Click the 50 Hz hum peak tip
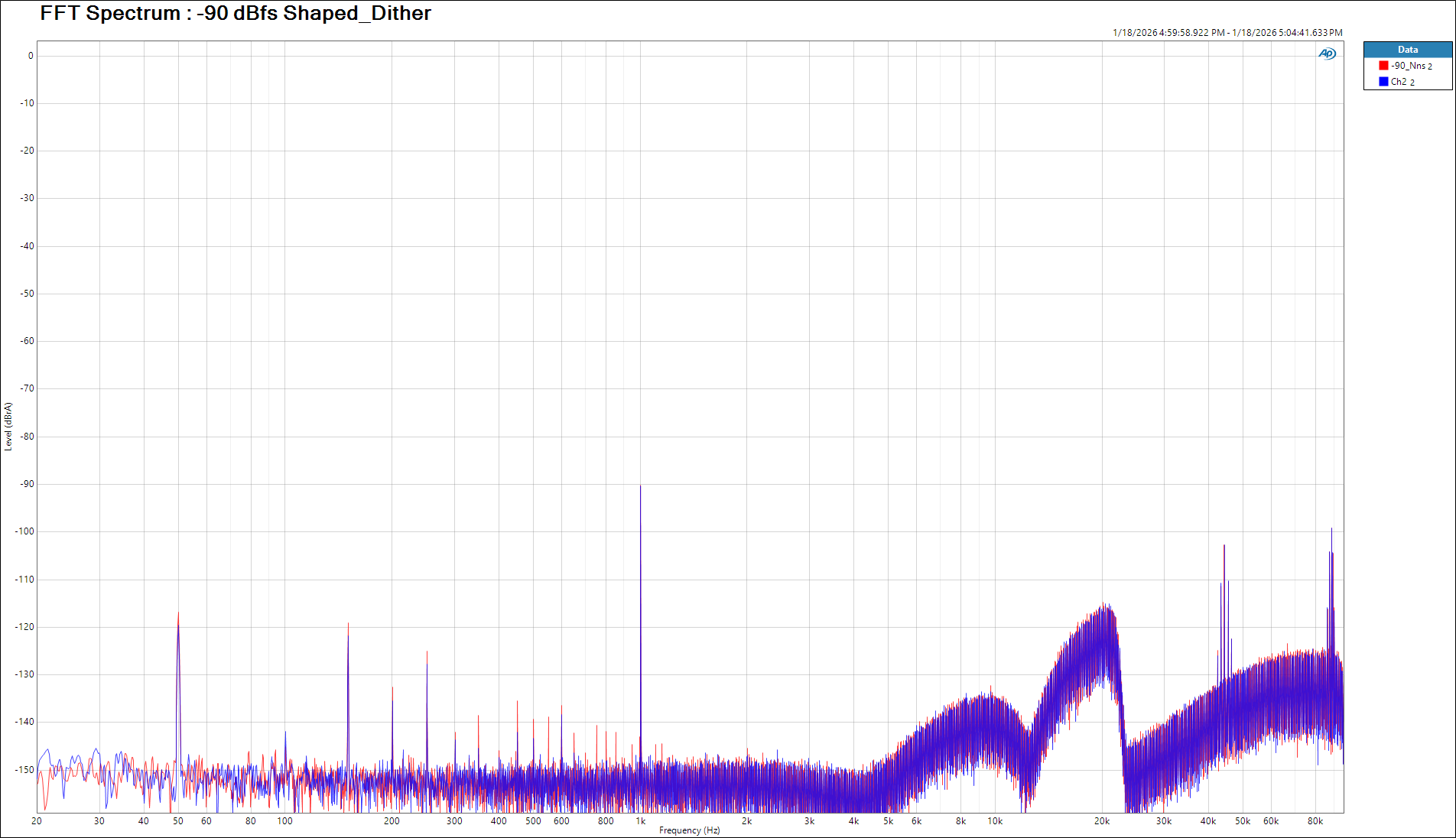Image resolution: width=1456 pixels, height=838 pixels. (x=178, y=613)
